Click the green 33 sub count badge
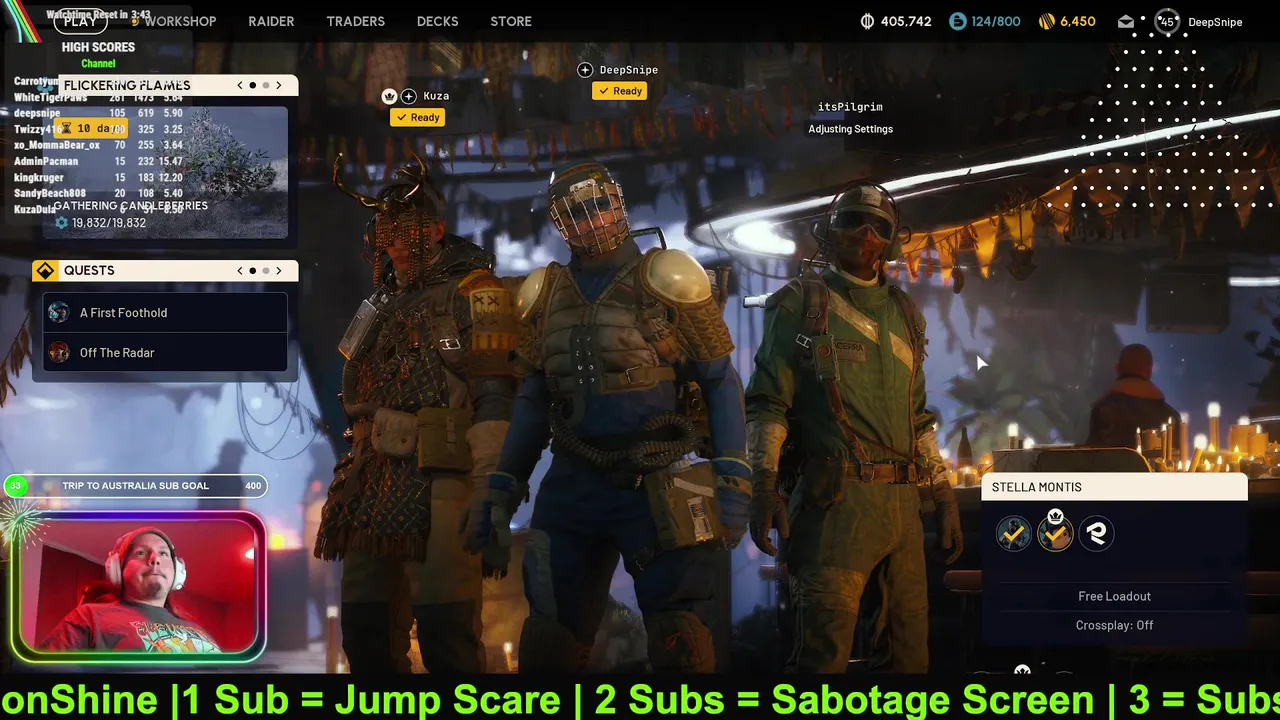The image size is (1280, 720). 15,486
